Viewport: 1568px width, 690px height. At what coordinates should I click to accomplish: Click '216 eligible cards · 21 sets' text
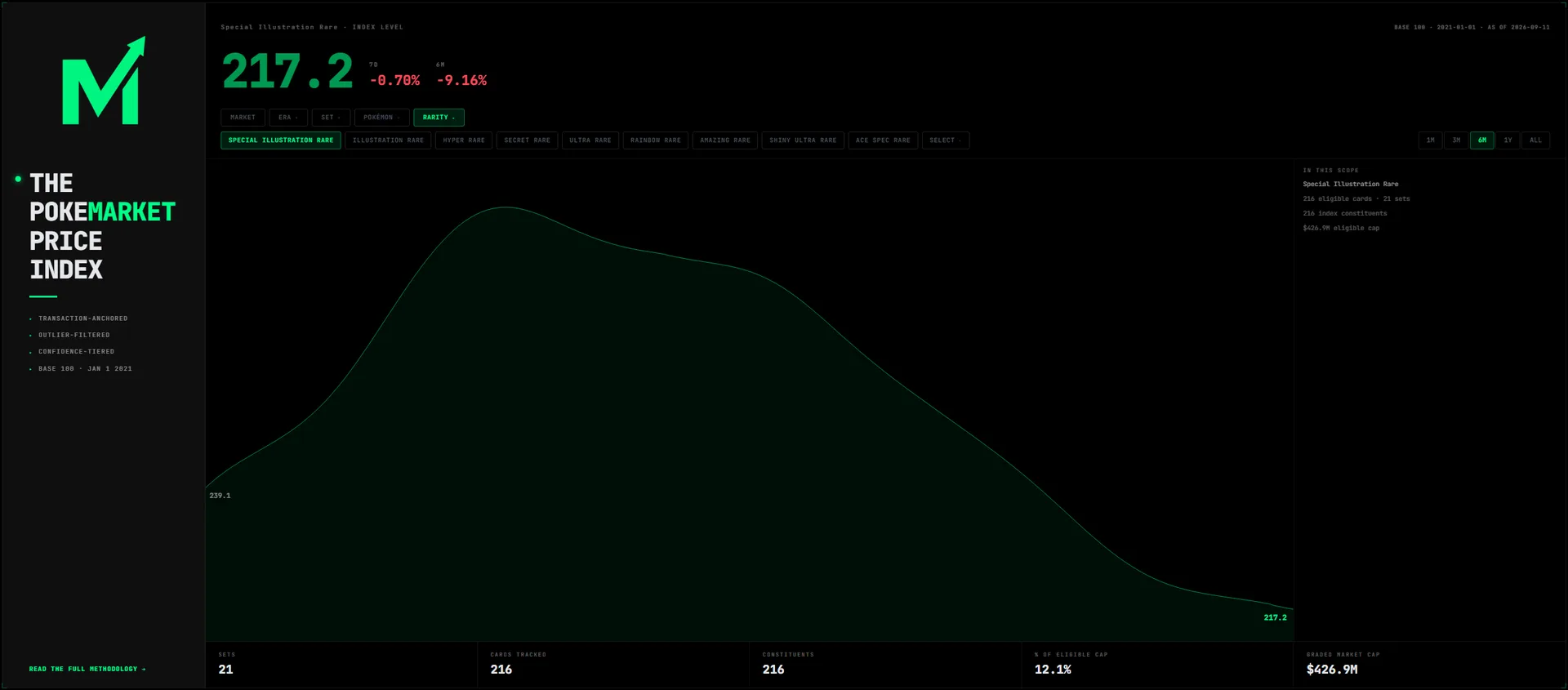(x=1356, y=198)
